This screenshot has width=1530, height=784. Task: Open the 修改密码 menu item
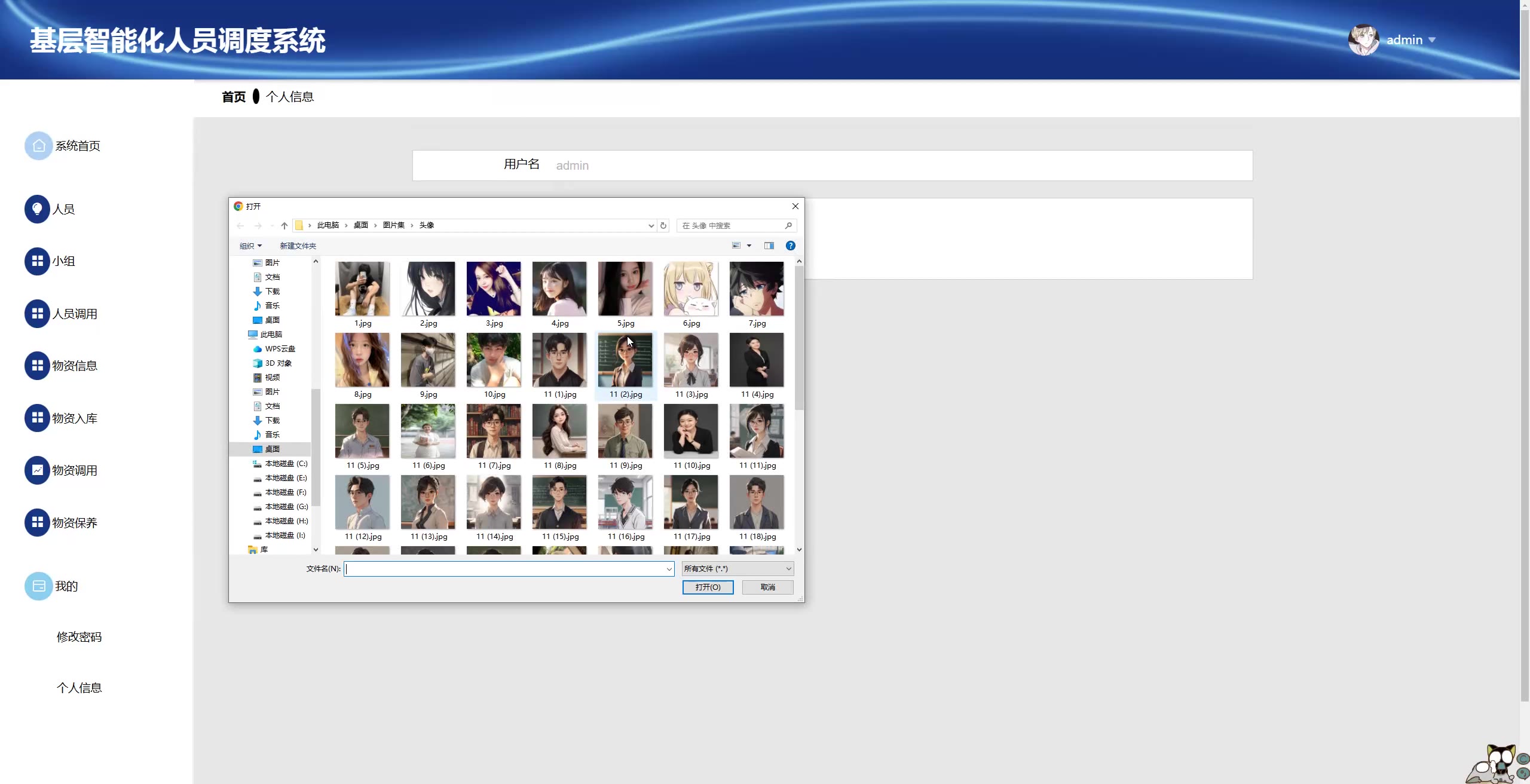point(79,637)
